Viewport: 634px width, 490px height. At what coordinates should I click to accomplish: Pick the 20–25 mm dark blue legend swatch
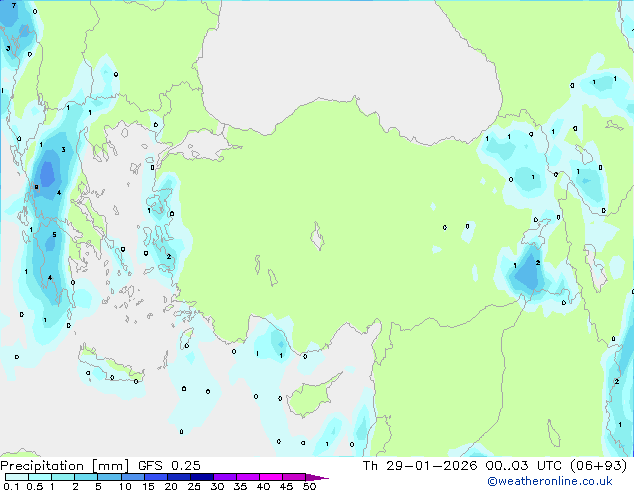coord(178,477)
